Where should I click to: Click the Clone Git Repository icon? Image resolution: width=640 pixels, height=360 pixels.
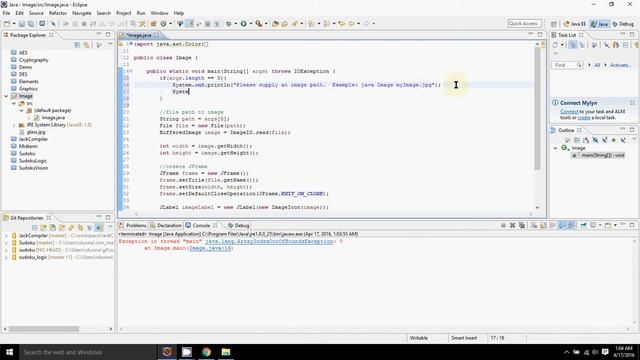53,227
